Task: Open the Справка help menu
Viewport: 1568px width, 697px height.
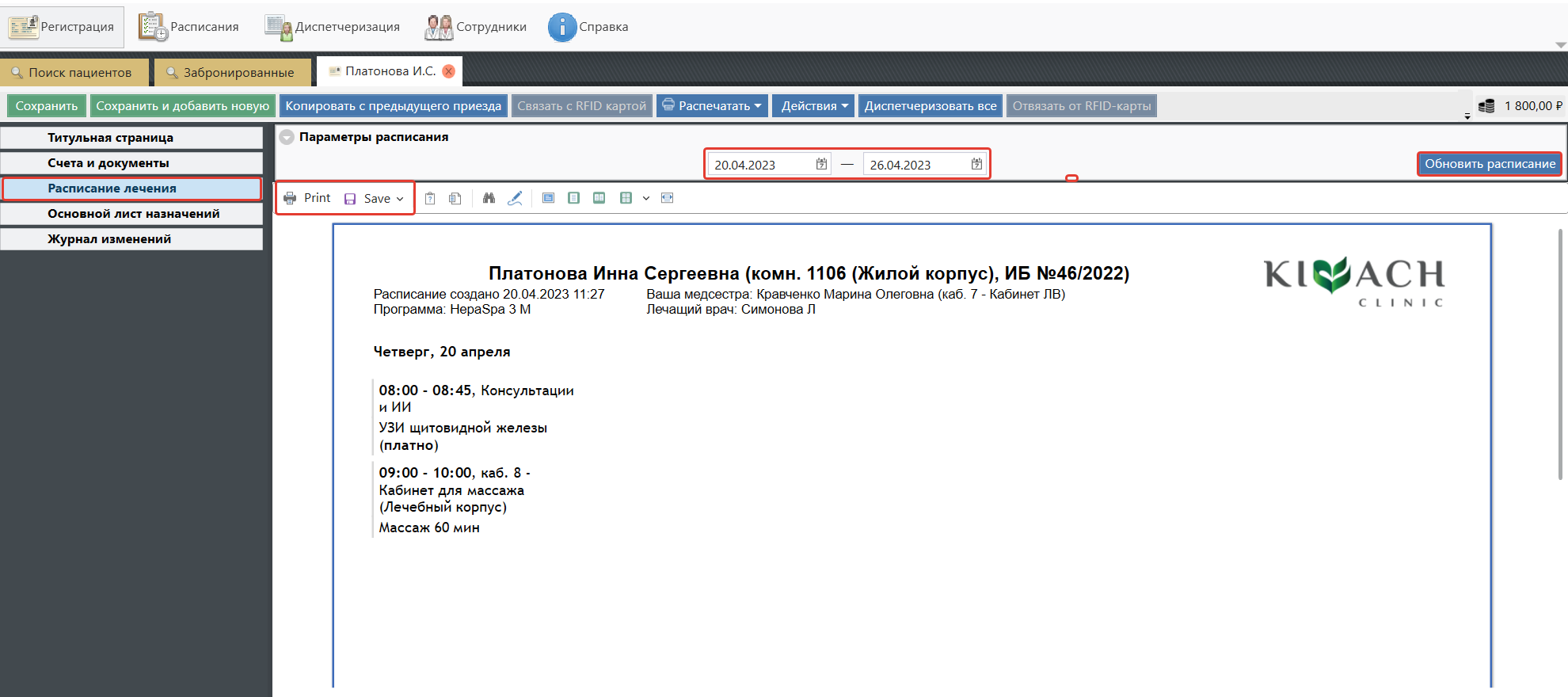Action: (588, 27)
